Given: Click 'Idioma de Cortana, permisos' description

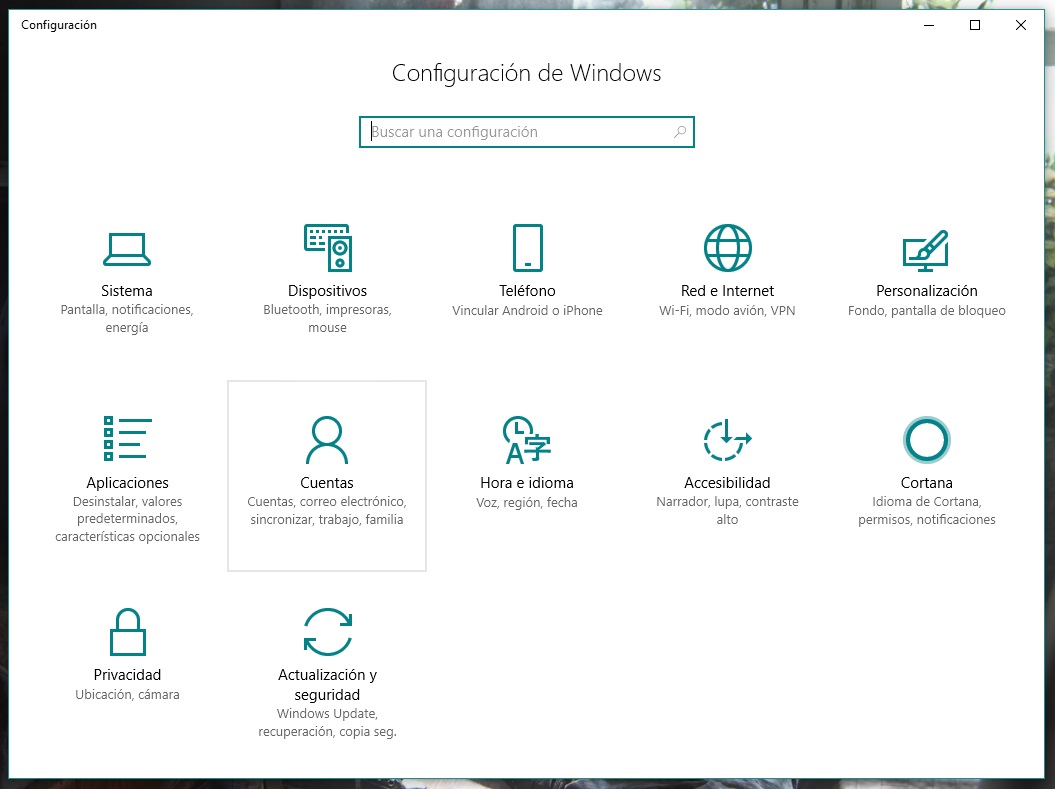Looking at the screenshot, I should pyautogui.click(x=926, y=511).
